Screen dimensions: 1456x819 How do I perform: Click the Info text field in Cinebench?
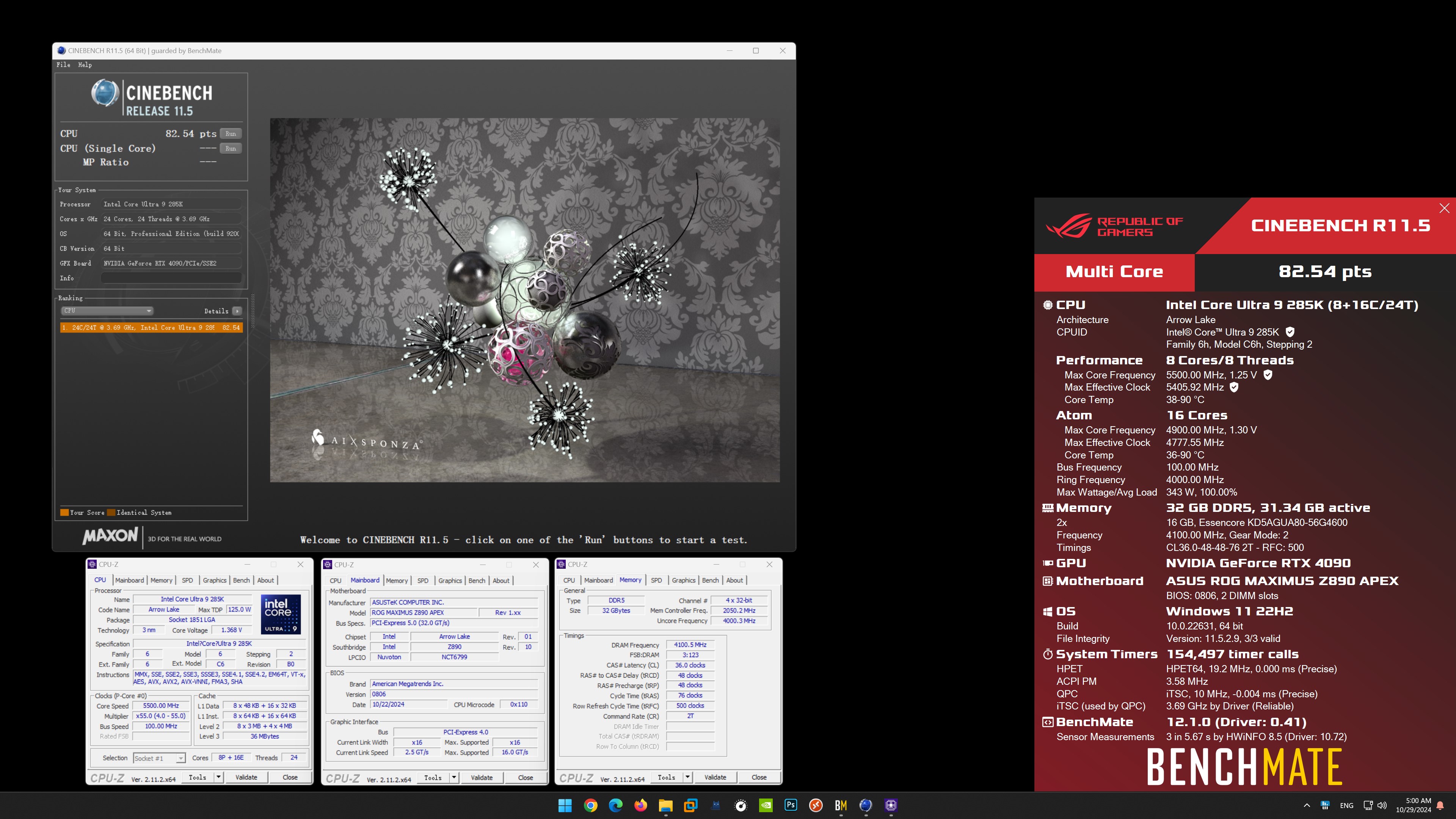click(x=171, y=278)
